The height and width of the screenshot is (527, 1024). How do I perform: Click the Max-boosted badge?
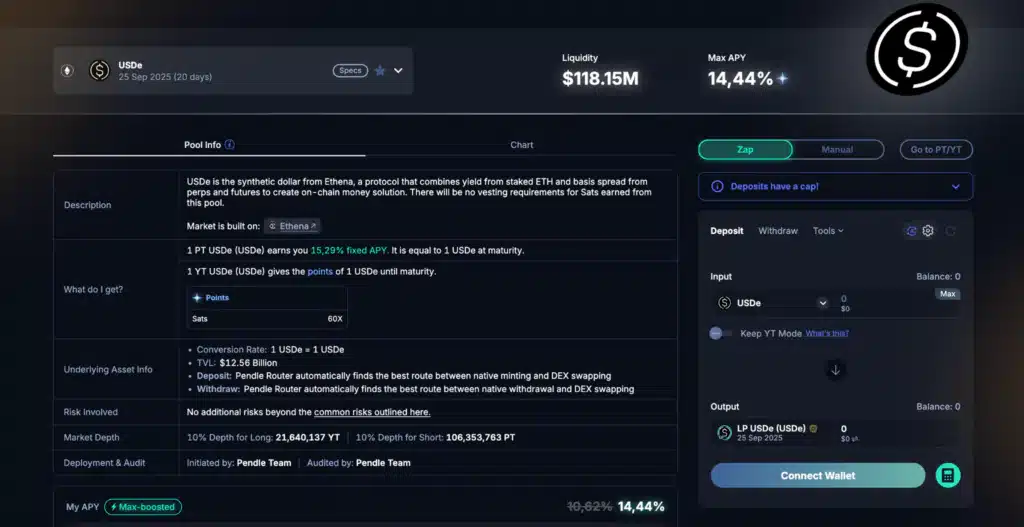click(143, 507)
